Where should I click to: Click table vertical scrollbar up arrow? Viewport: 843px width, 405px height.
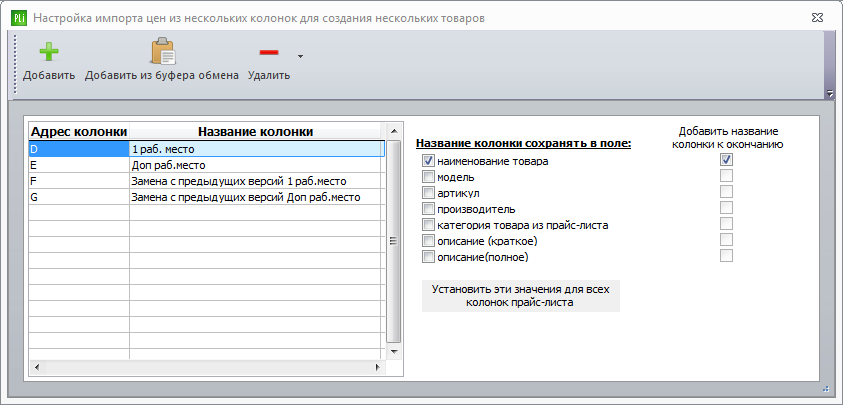393,131
